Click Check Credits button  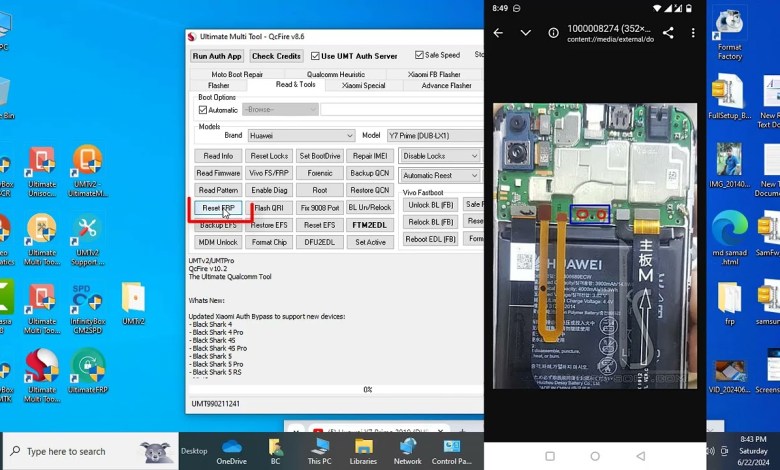point(276,56)
